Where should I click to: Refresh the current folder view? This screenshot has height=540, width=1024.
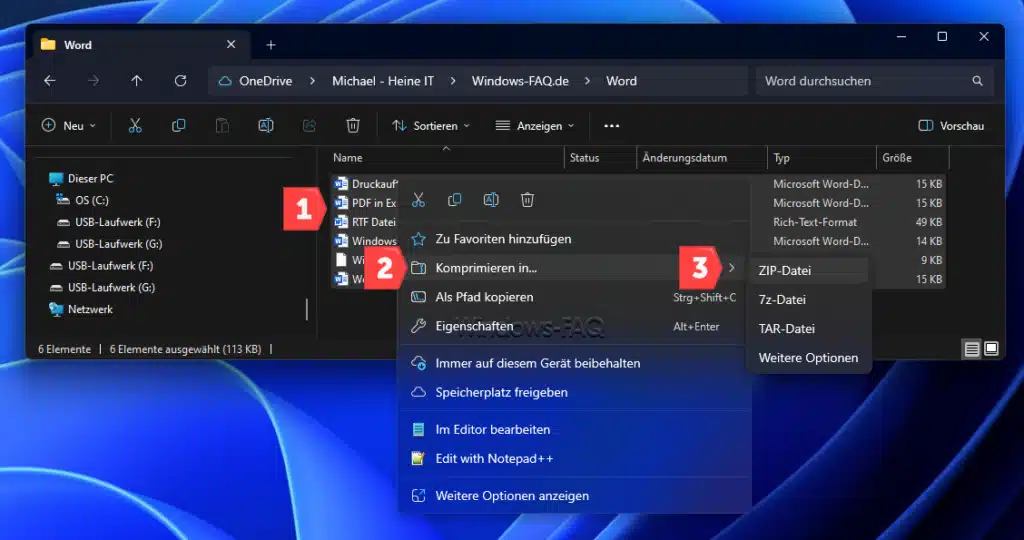pyautogui.click(x=180, y=81)
